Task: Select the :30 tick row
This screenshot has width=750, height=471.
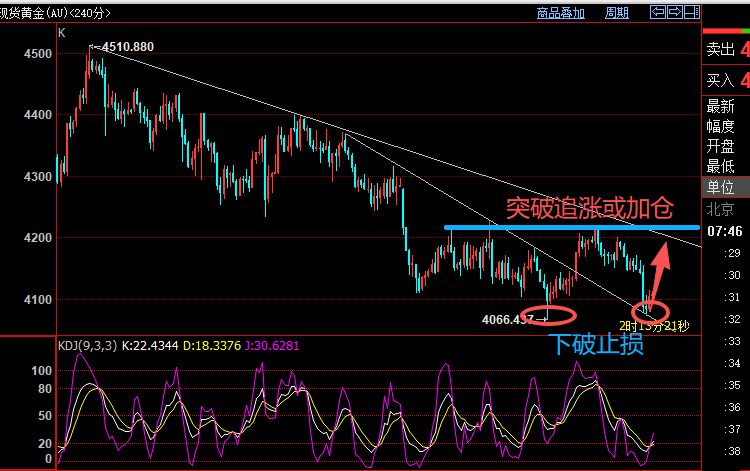Action: pos(732,275)
